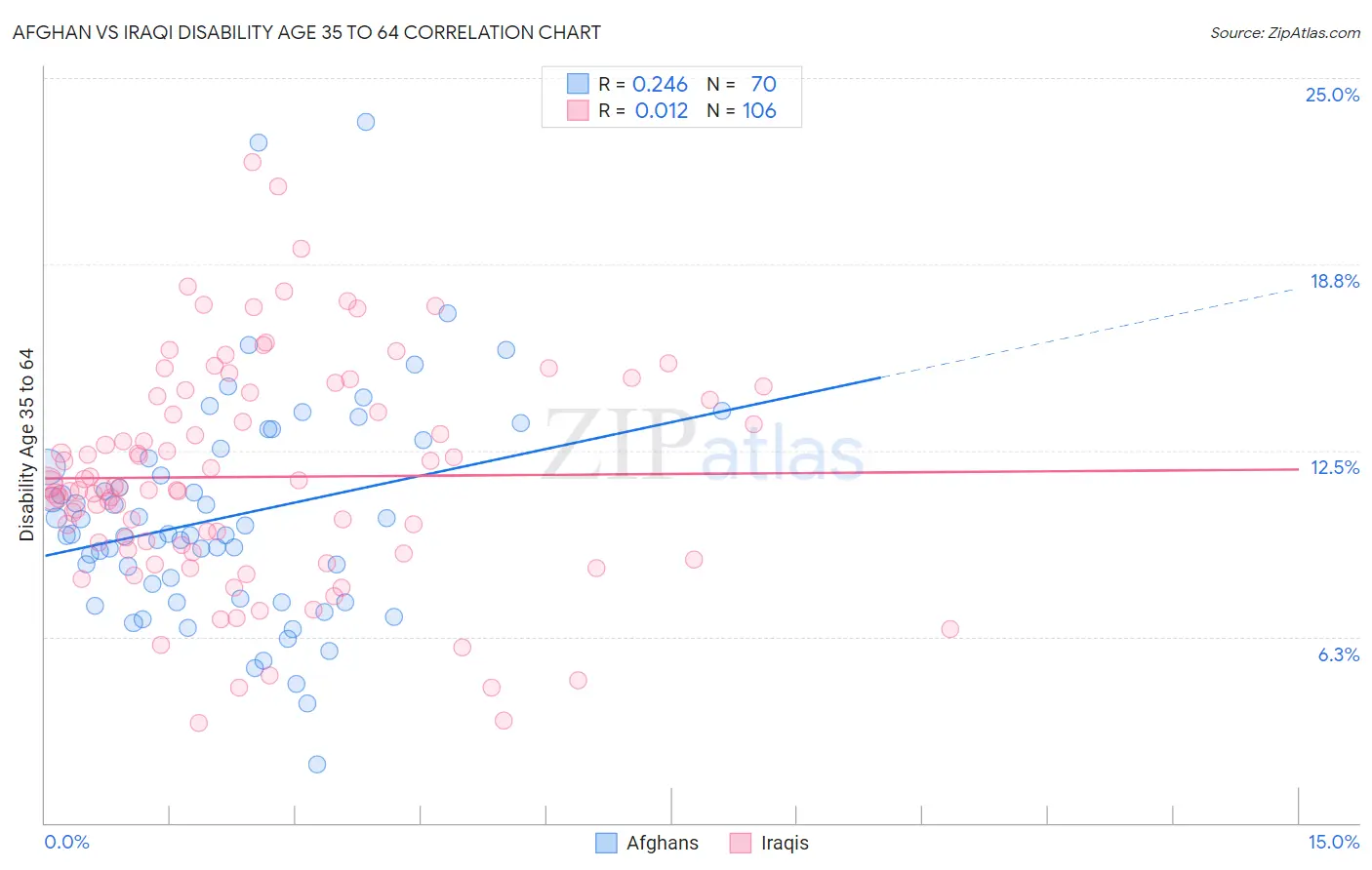Select the Iraqis legend label

785,843
